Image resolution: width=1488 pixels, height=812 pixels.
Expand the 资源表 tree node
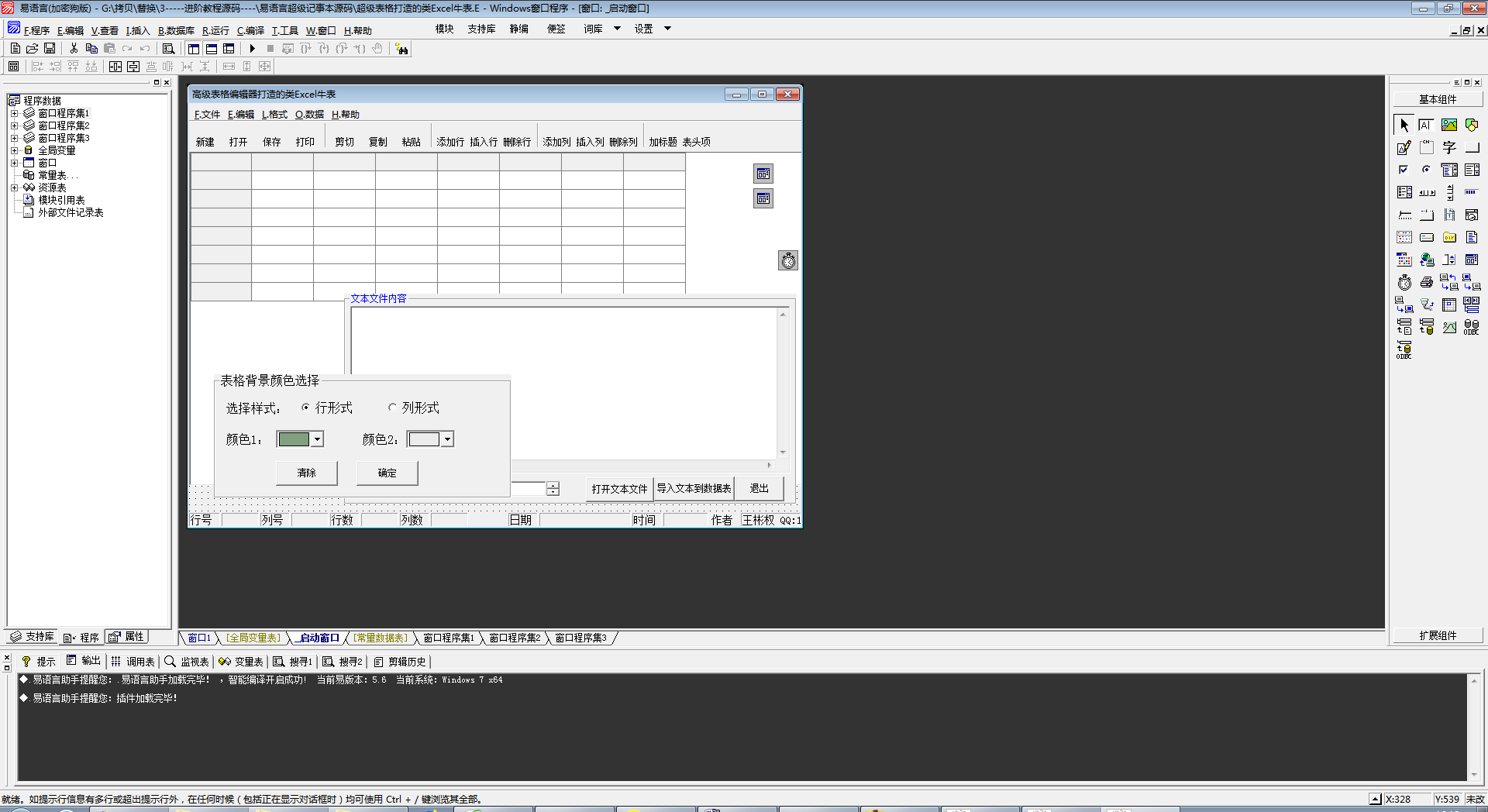(x=14, y=188)
